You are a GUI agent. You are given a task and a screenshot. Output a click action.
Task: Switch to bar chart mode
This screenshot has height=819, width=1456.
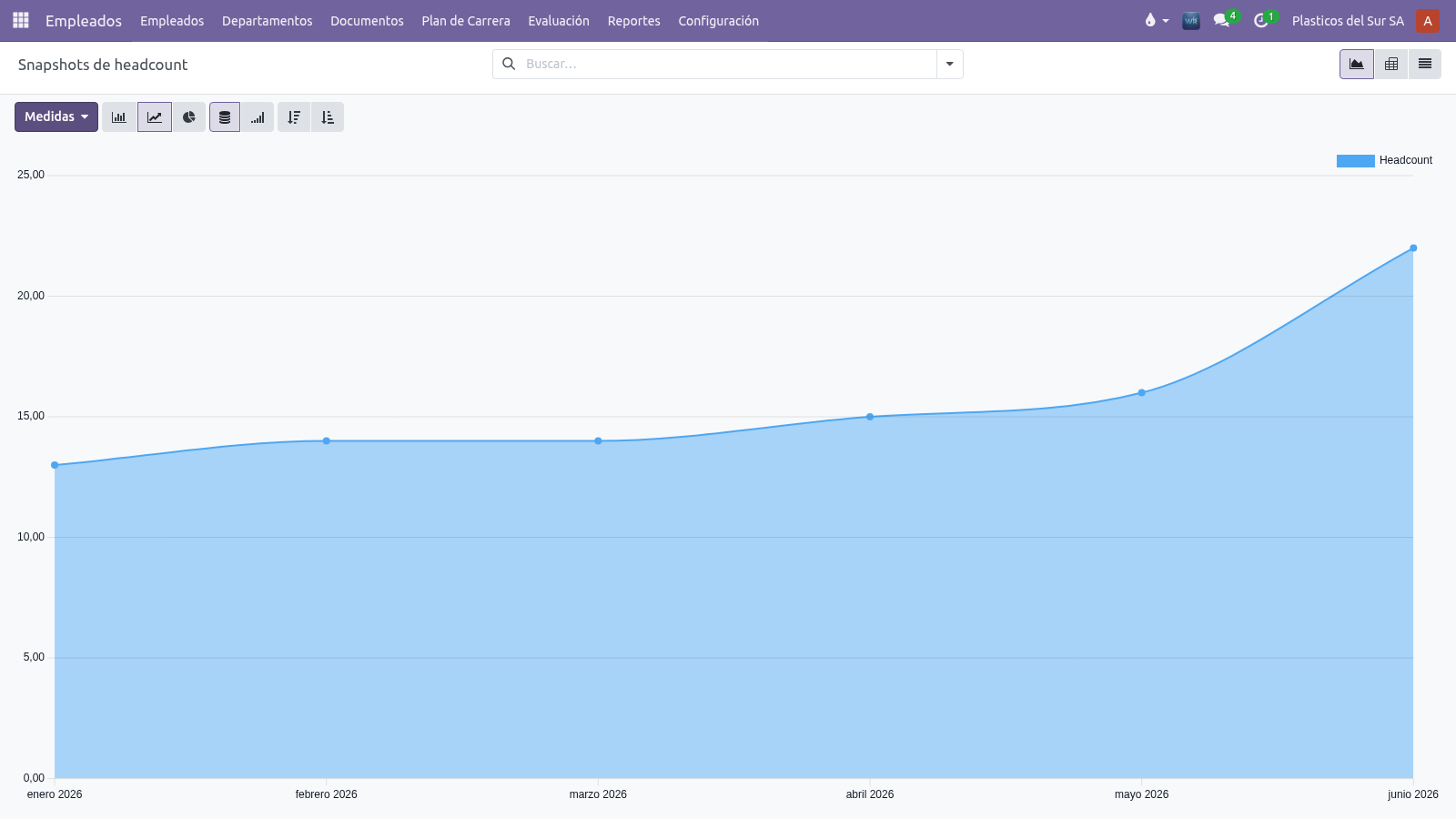(119, 116)
